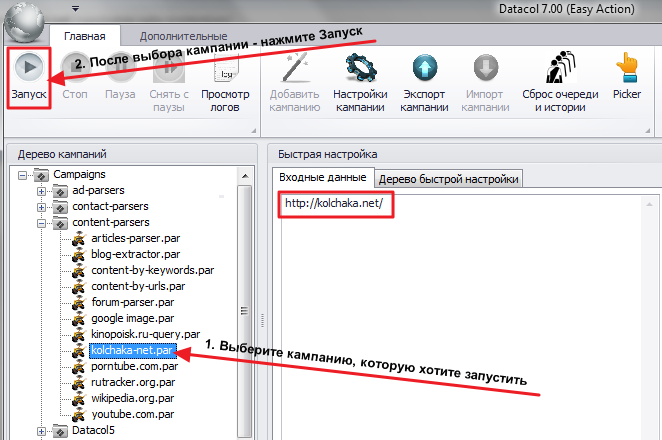The height and width of the screenshot is (440, 662).
Task: Select content-parsers folder in tree
Action: [111, 223]
